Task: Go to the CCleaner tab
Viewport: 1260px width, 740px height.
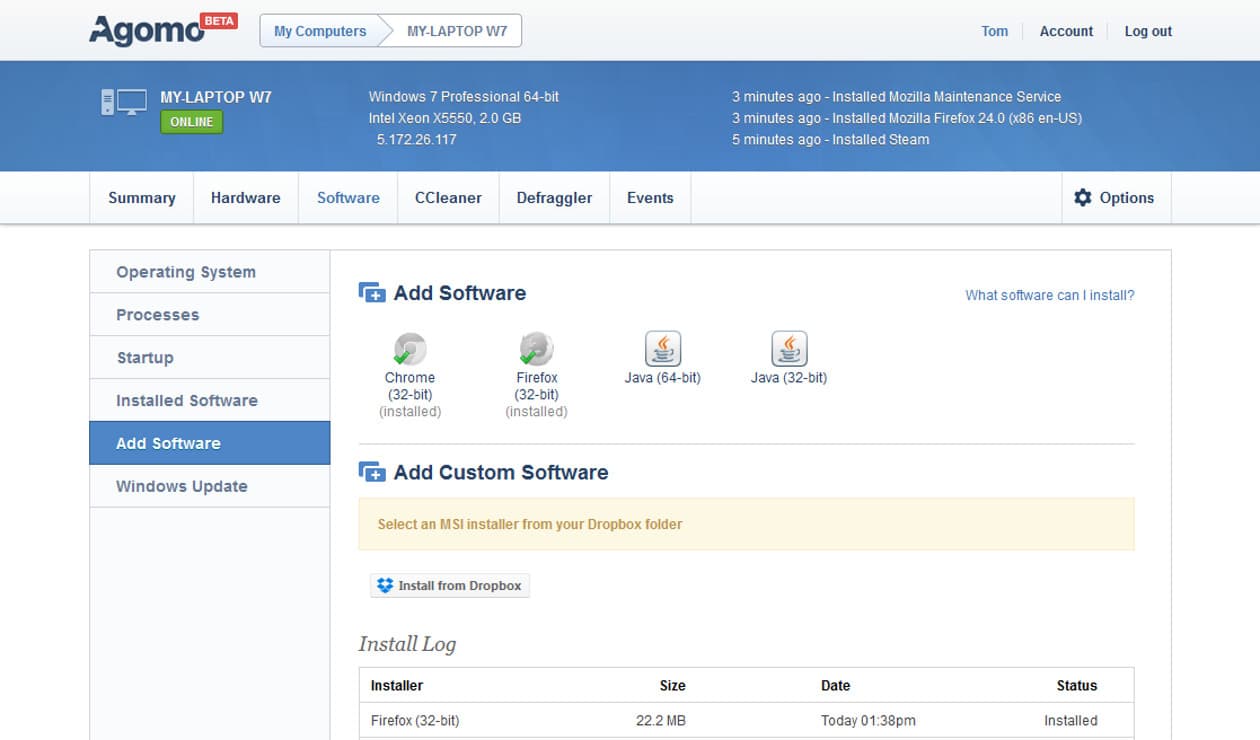Action: pyautogui.click(x=448, y=198)
